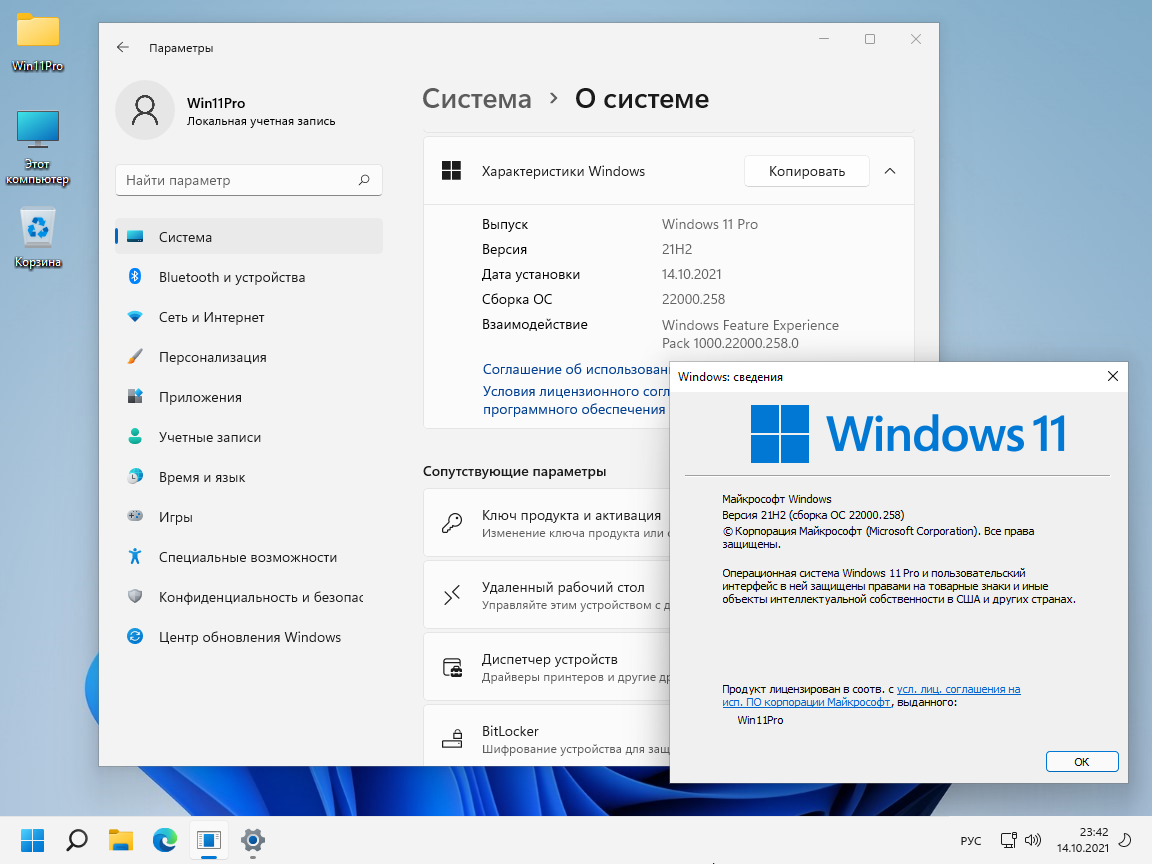The height and width of the screenshot is (864, 1152).
Task: Click the taskbar search magnifier
Action: [x=77, y=839]
